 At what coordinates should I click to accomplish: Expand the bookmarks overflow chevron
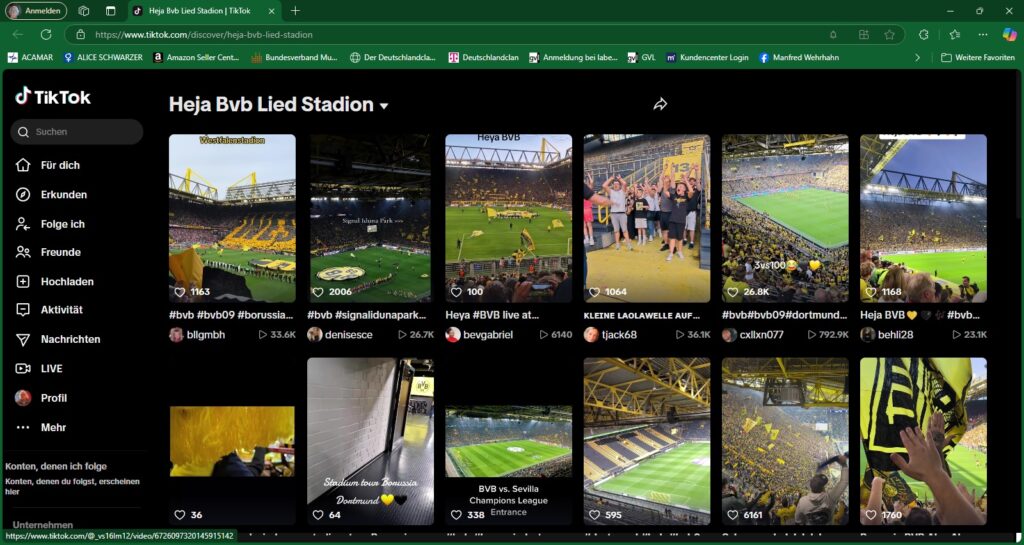917,57
